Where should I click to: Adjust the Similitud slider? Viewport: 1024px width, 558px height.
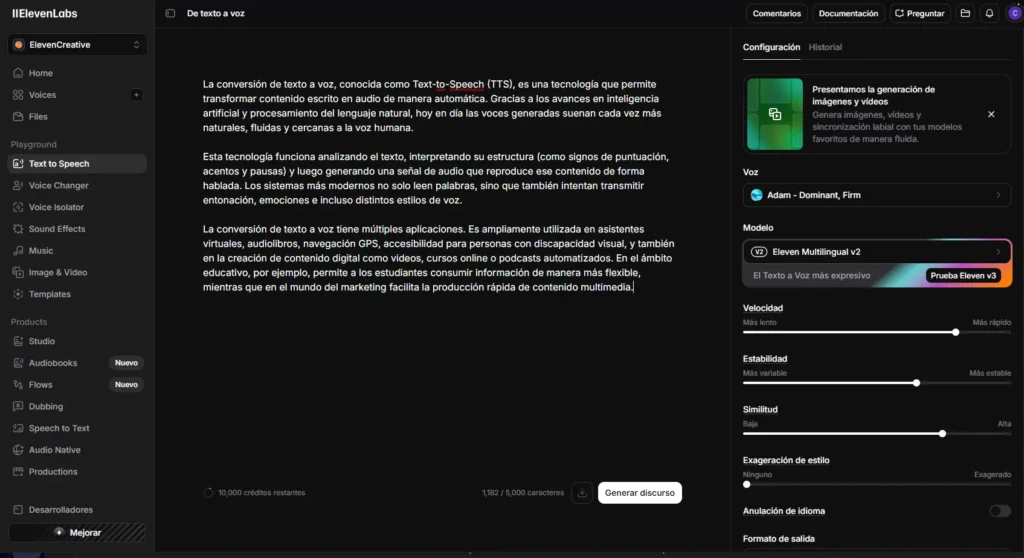[x=876, y=434]
